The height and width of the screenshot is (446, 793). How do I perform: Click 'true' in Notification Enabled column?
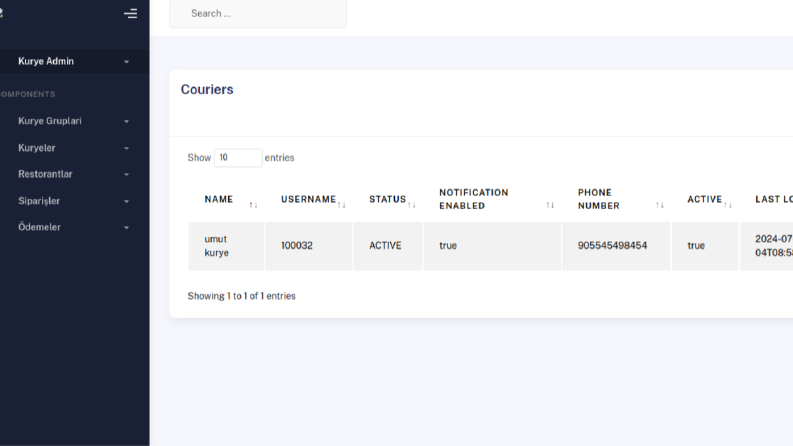pyautogui.click(x=448, y=246)
